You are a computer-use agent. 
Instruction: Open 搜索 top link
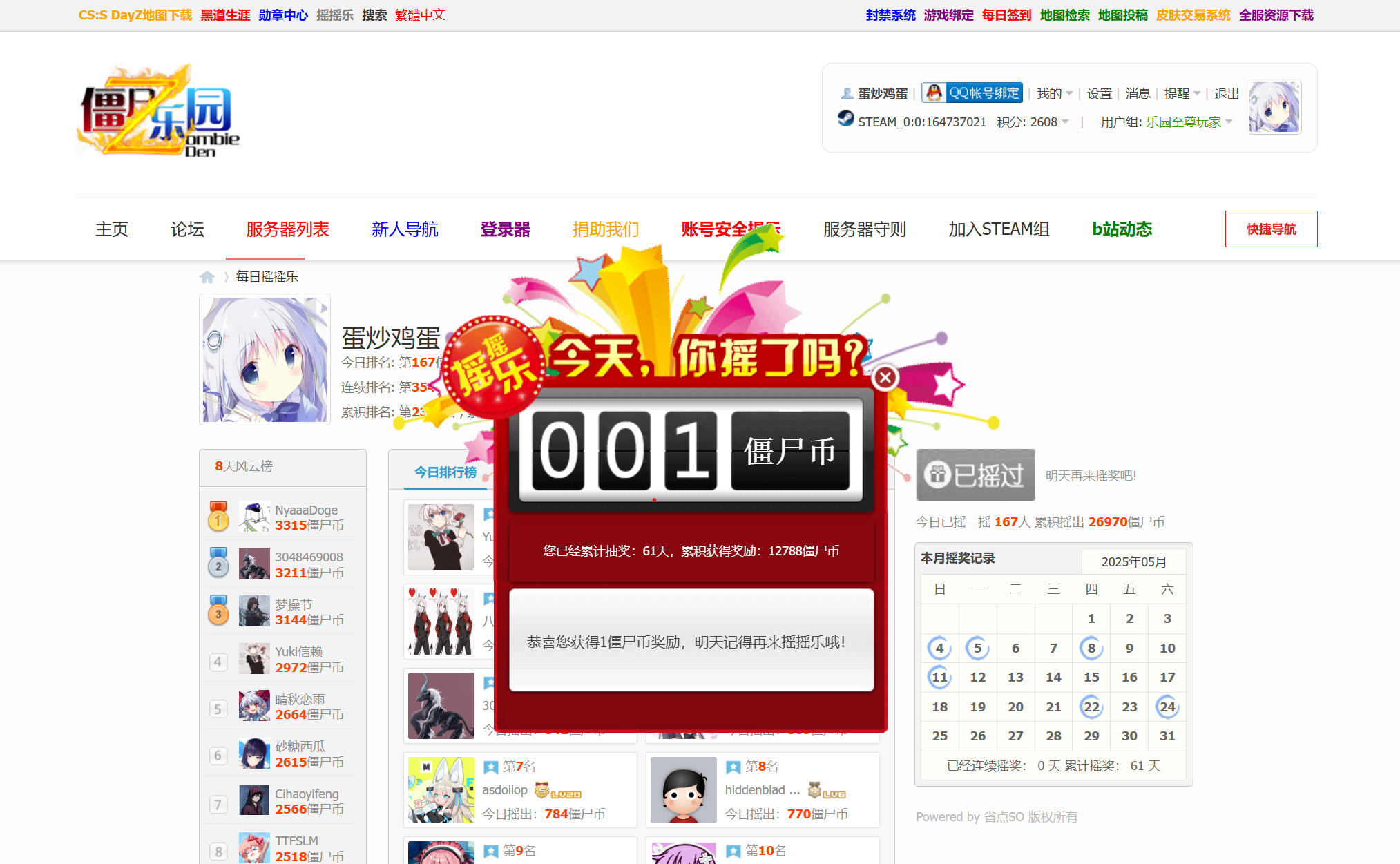pos(374,15)
